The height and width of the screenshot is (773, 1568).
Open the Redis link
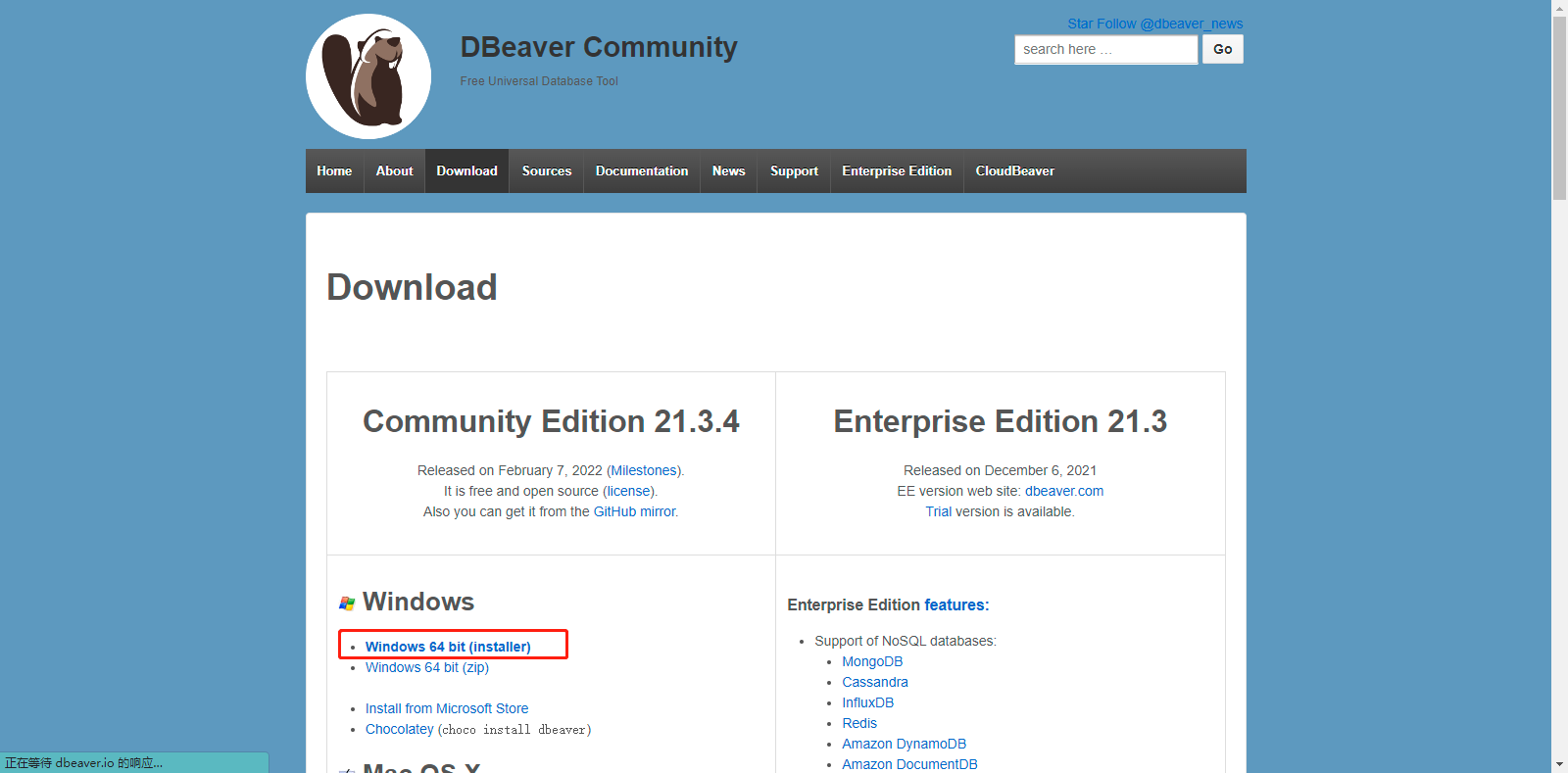click(859, 723)
